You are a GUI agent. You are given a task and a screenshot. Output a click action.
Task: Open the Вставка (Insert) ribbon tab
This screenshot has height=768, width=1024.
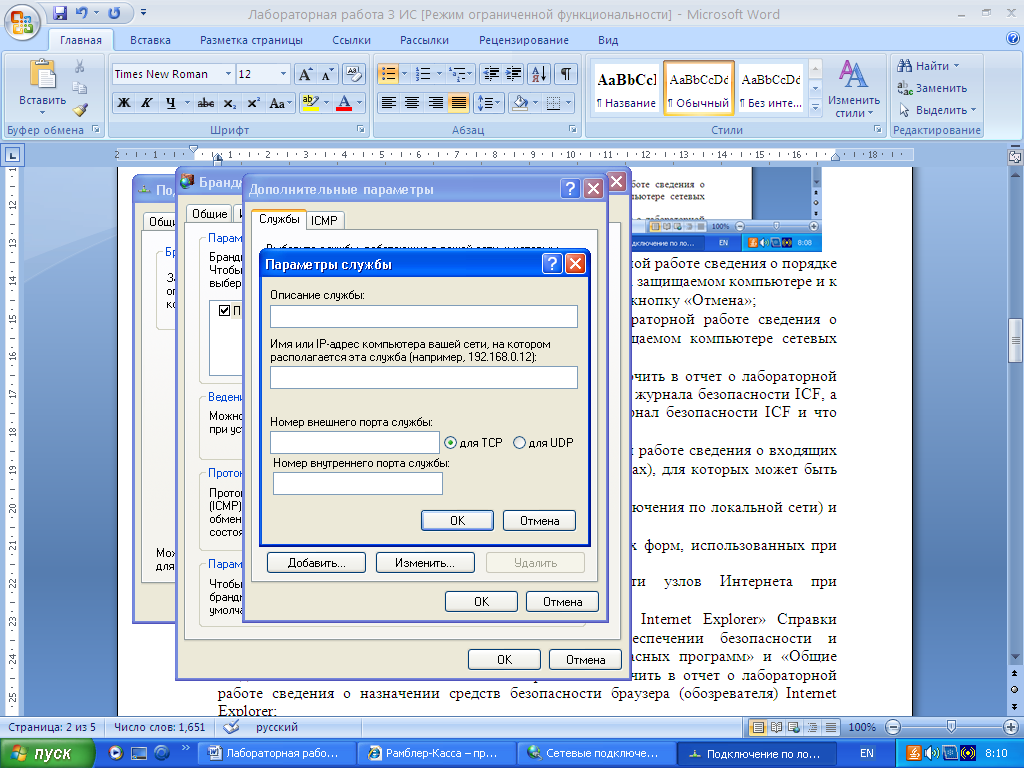[150, 40]
